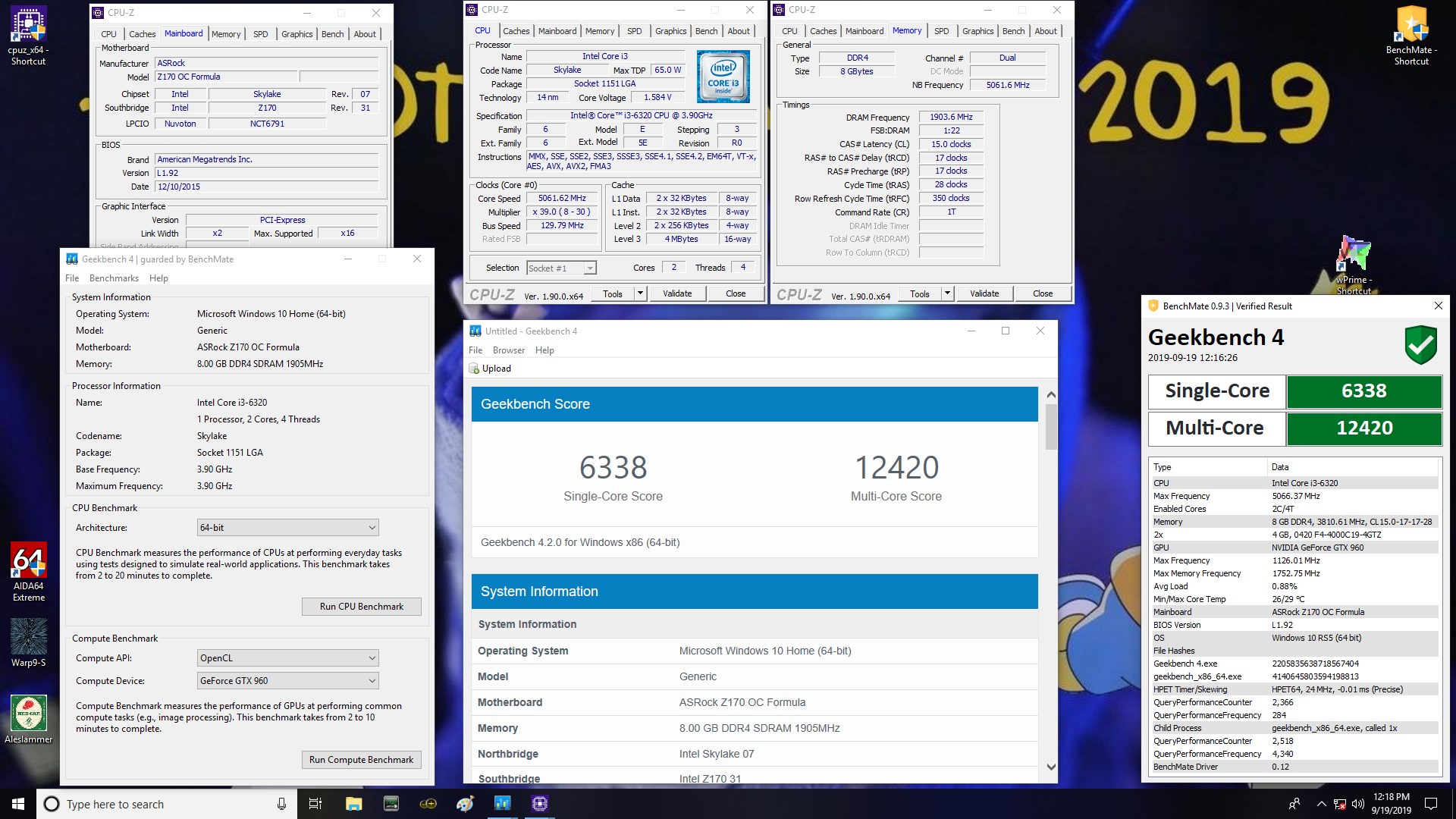The image size is (1456, 819).
Task: Switch to SPD tab in Memory CPU-Z window
Action: point(941,31)
